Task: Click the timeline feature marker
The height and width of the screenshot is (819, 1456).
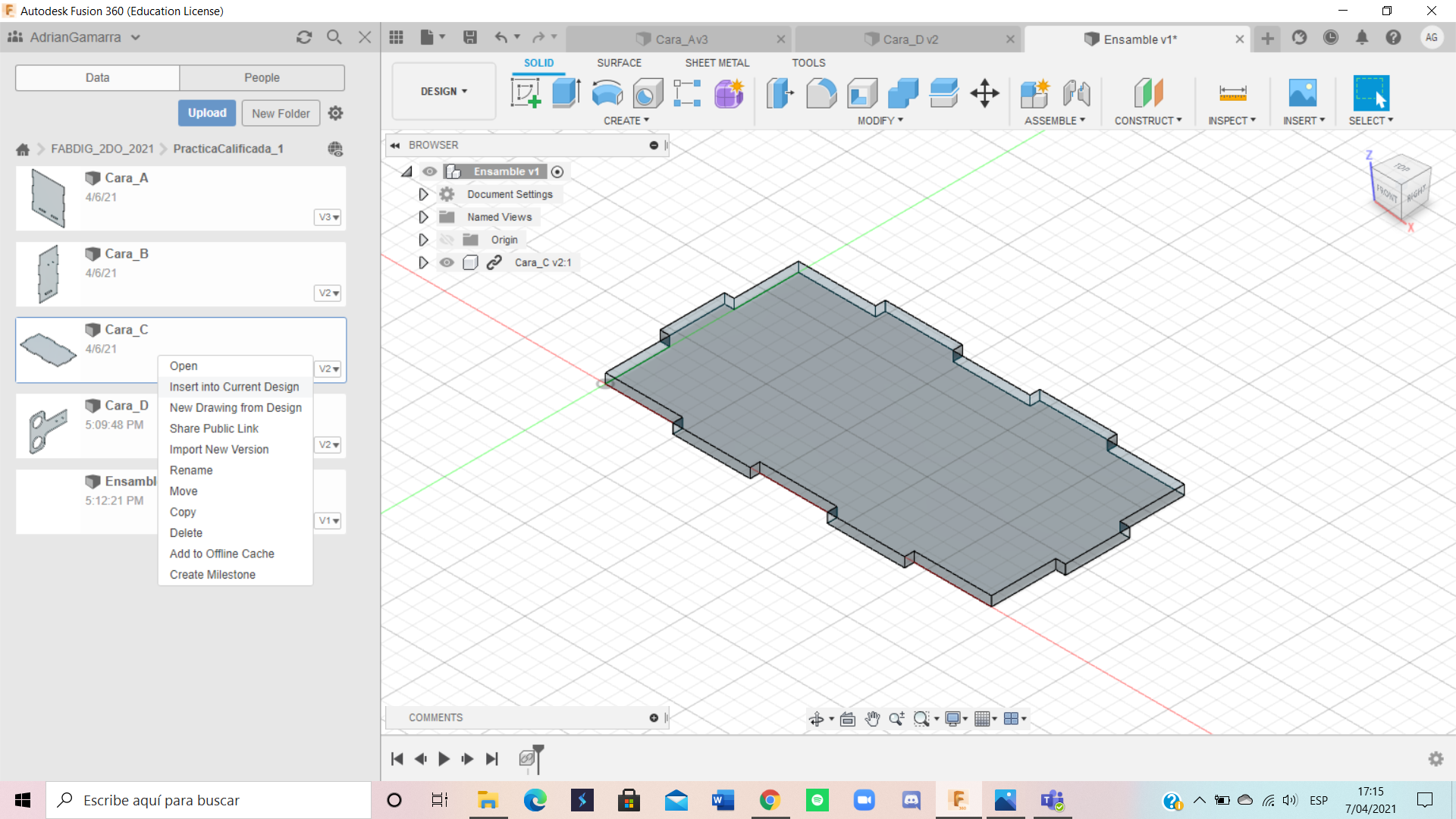Action: click(527, 758)
